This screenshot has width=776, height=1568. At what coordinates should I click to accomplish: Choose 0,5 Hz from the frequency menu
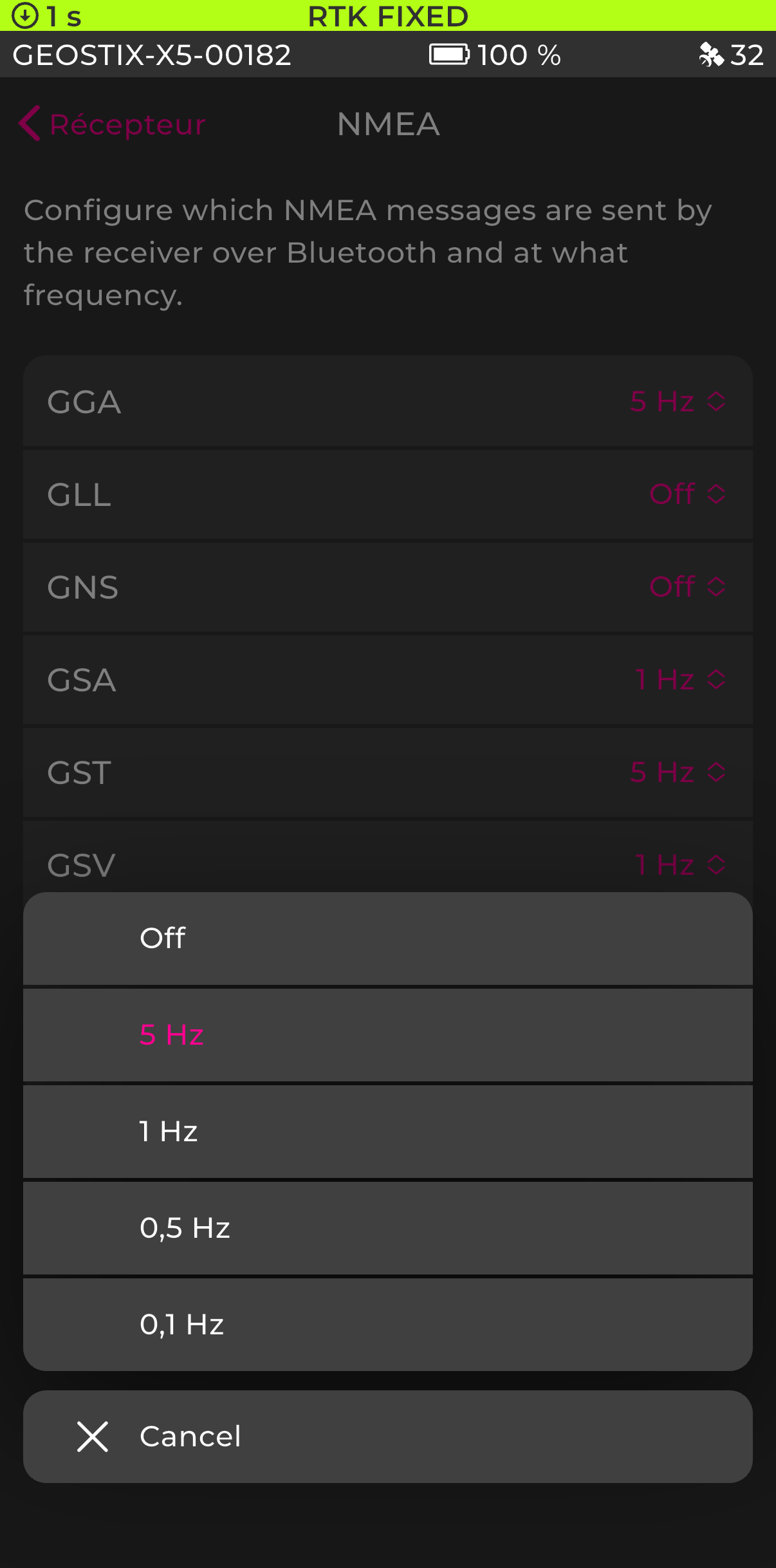click(387, 1228)
